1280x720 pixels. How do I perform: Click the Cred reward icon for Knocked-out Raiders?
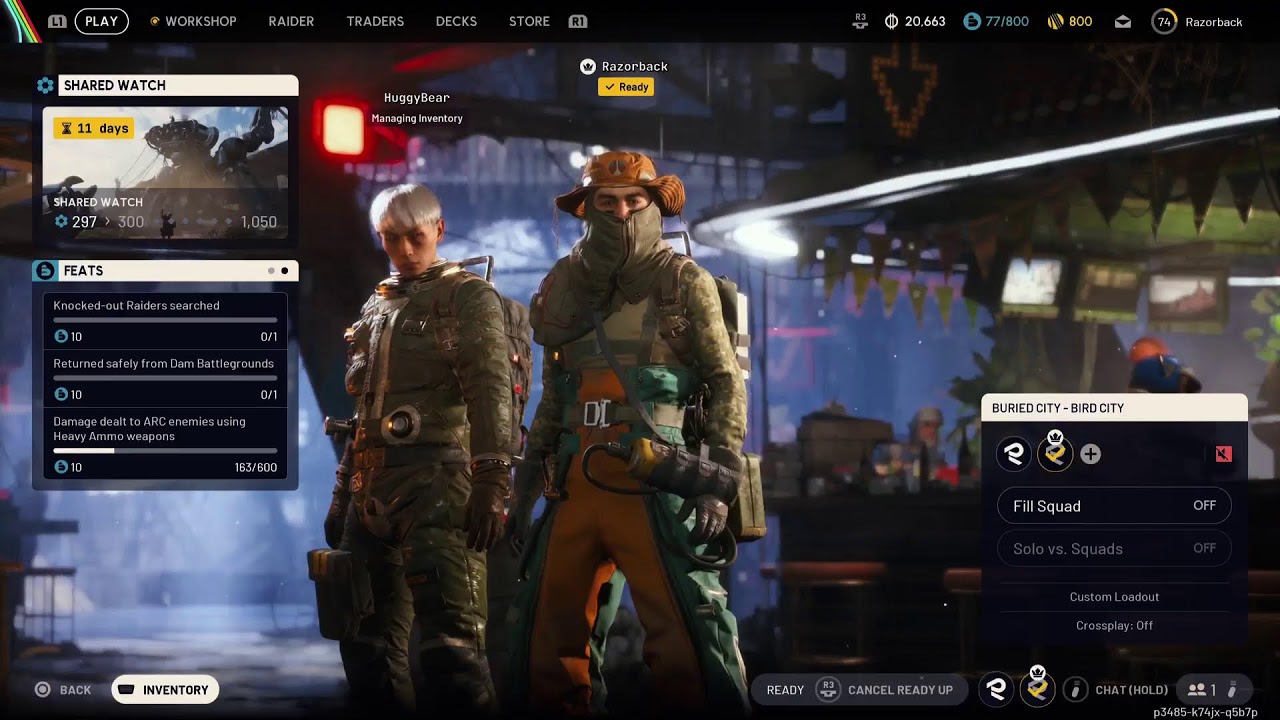pyautogui.click(x=61, y=337)
